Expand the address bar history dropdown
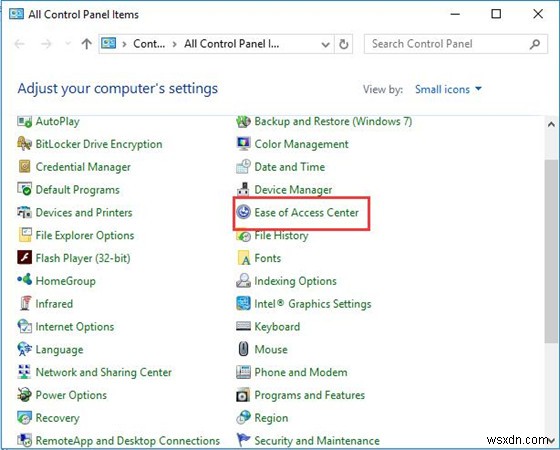 coord(325,44)
